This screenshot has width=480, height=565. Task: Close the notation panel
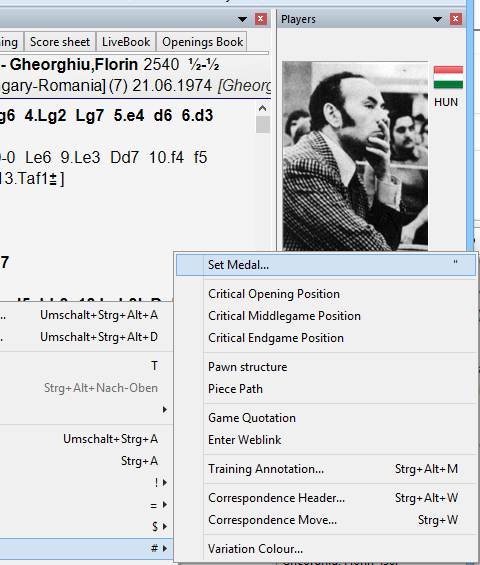[x=261, y=19]
